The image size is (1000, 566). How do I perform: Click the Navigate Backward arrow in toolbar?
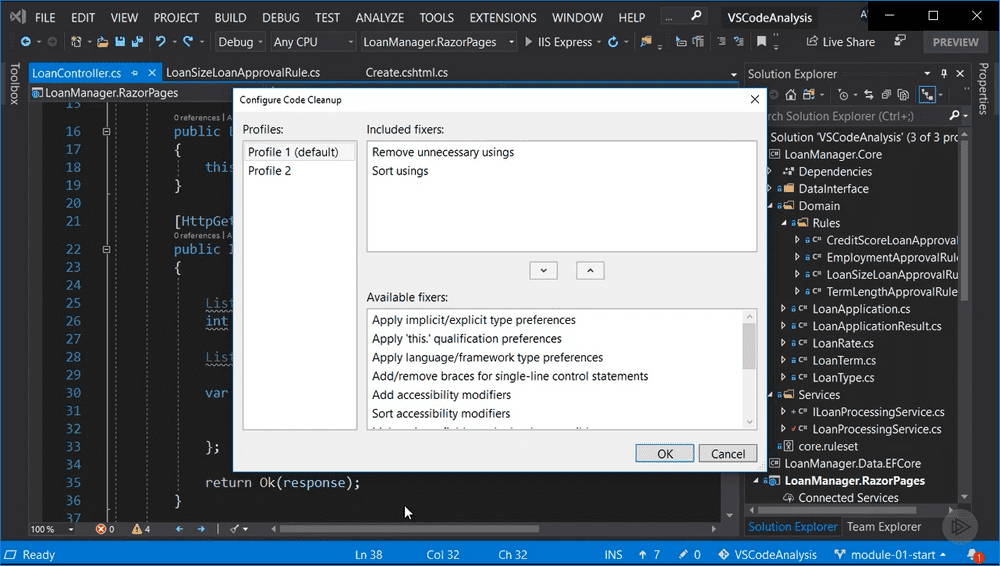(26, 42)
